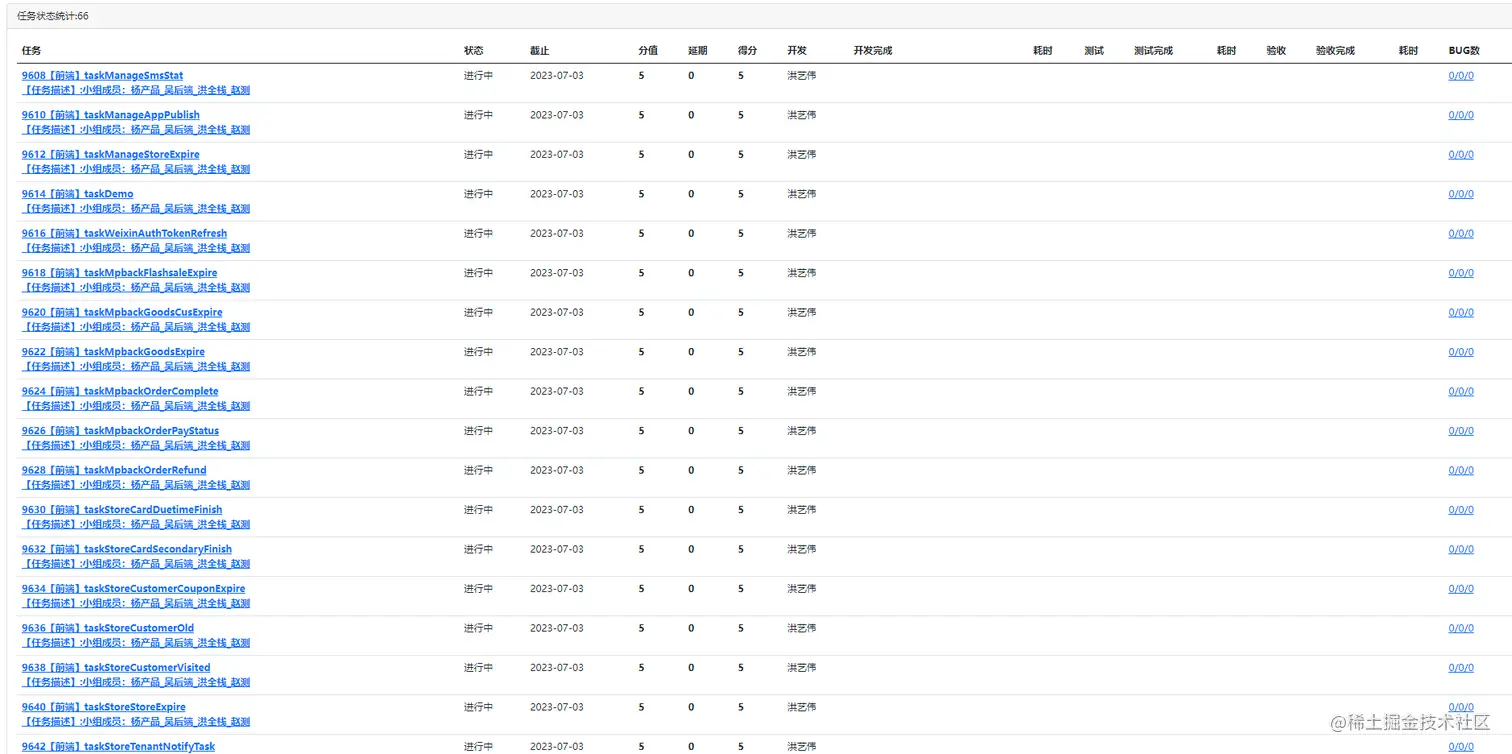Click developer 洪艺伟 in taskMpbackOrderRefund row

(x=802, y=471)
